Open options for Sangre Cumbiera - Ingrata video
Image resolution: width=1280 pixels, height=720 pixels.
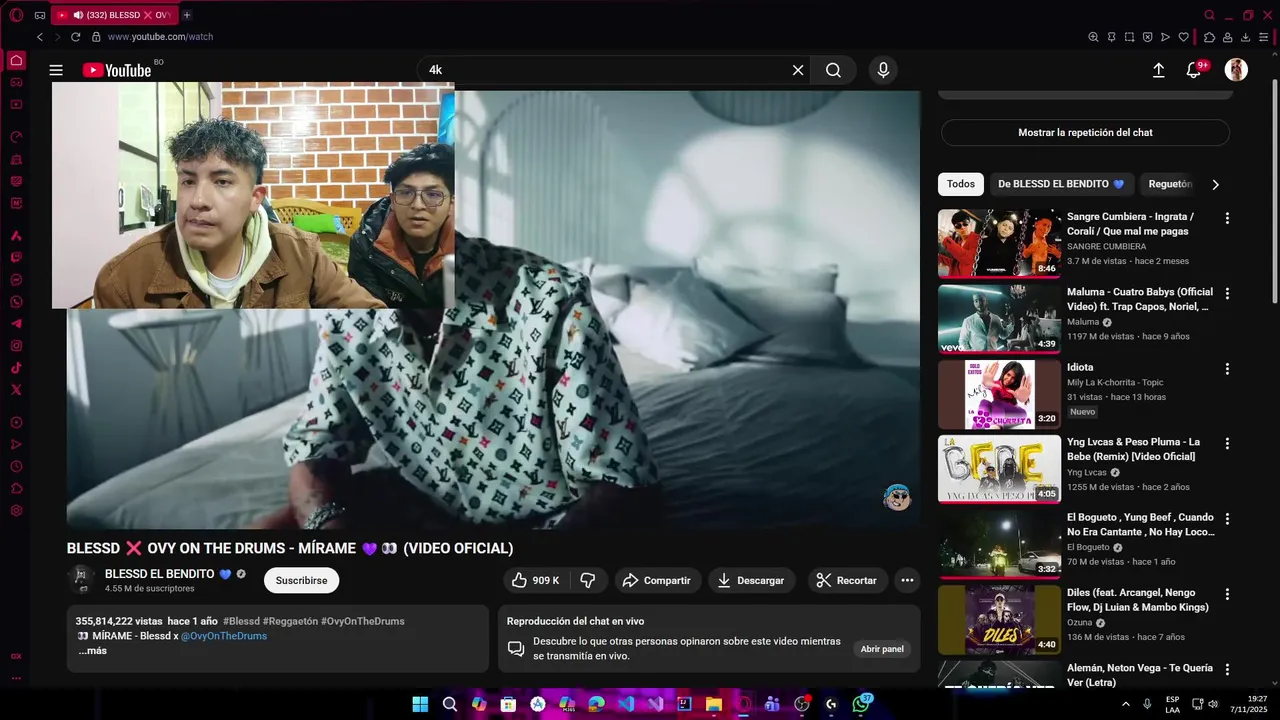pos(1227,218)
